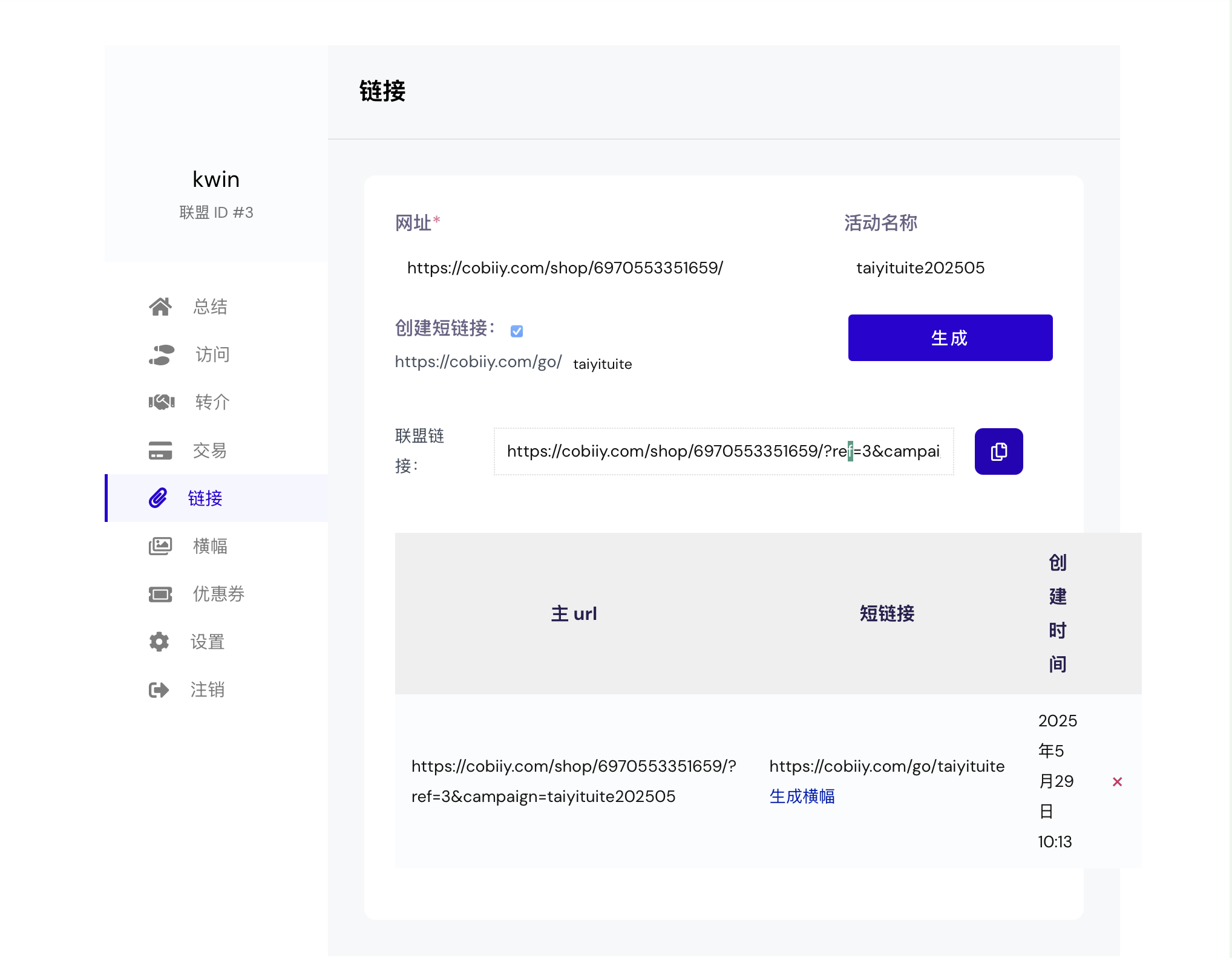
Task: Select the 注销 logout menu item
Action: coord(217,689)
